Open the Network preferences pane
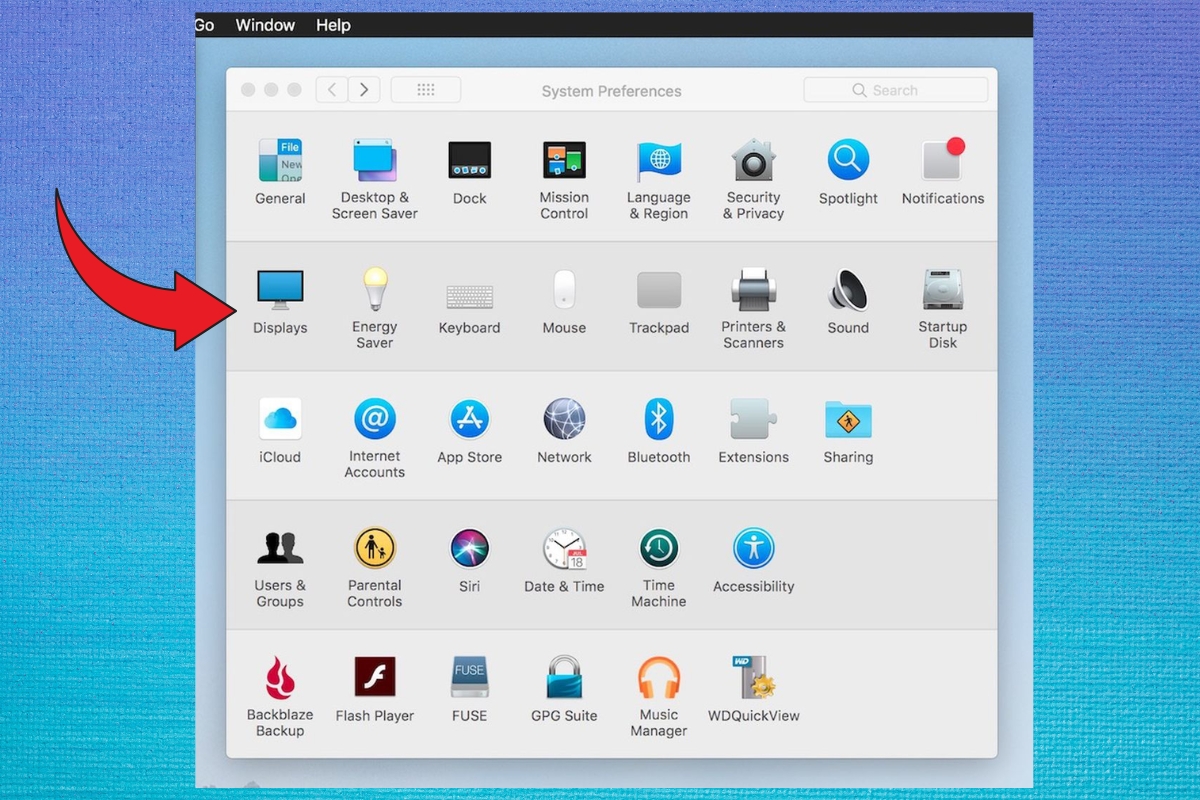Image resolution: width=1200 pixels, height=800 pixels. (x=564, y=431)
